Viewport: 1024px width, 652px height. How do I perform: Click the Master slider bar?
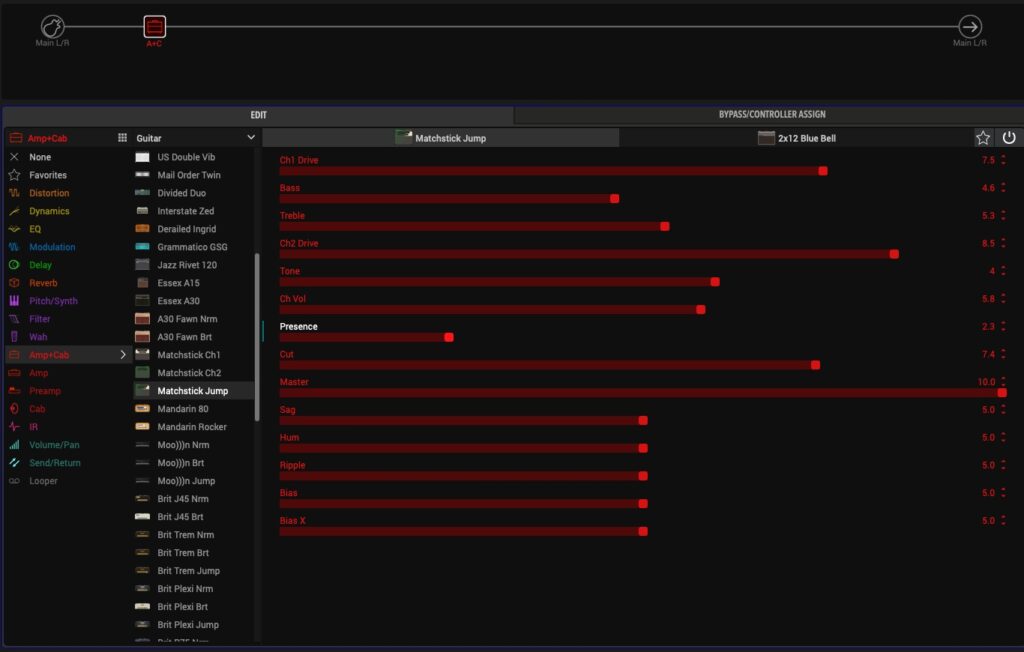(640, 393)
